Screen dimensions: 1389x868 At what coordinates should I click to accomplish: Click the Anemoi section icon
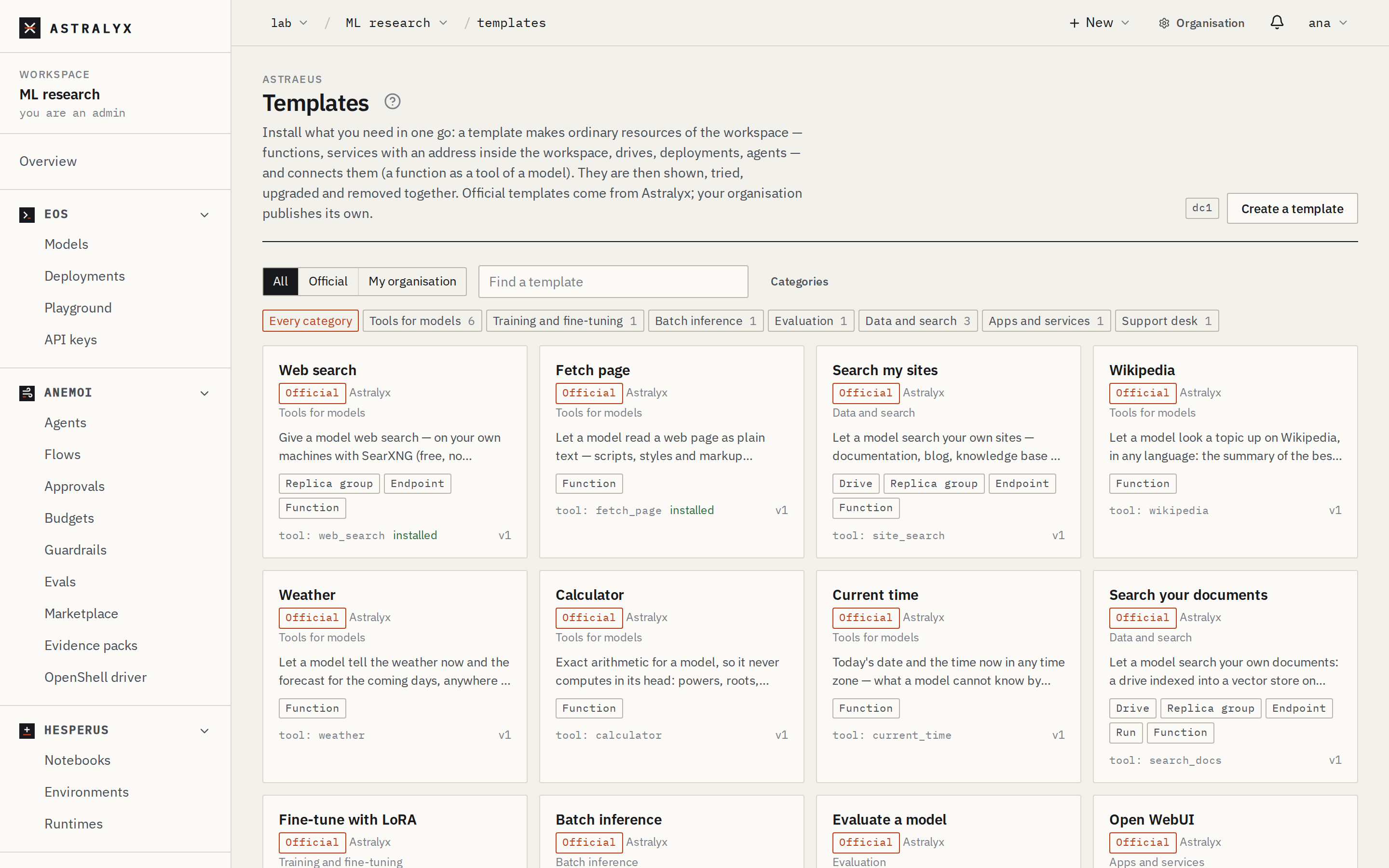[x=27, y=393]
